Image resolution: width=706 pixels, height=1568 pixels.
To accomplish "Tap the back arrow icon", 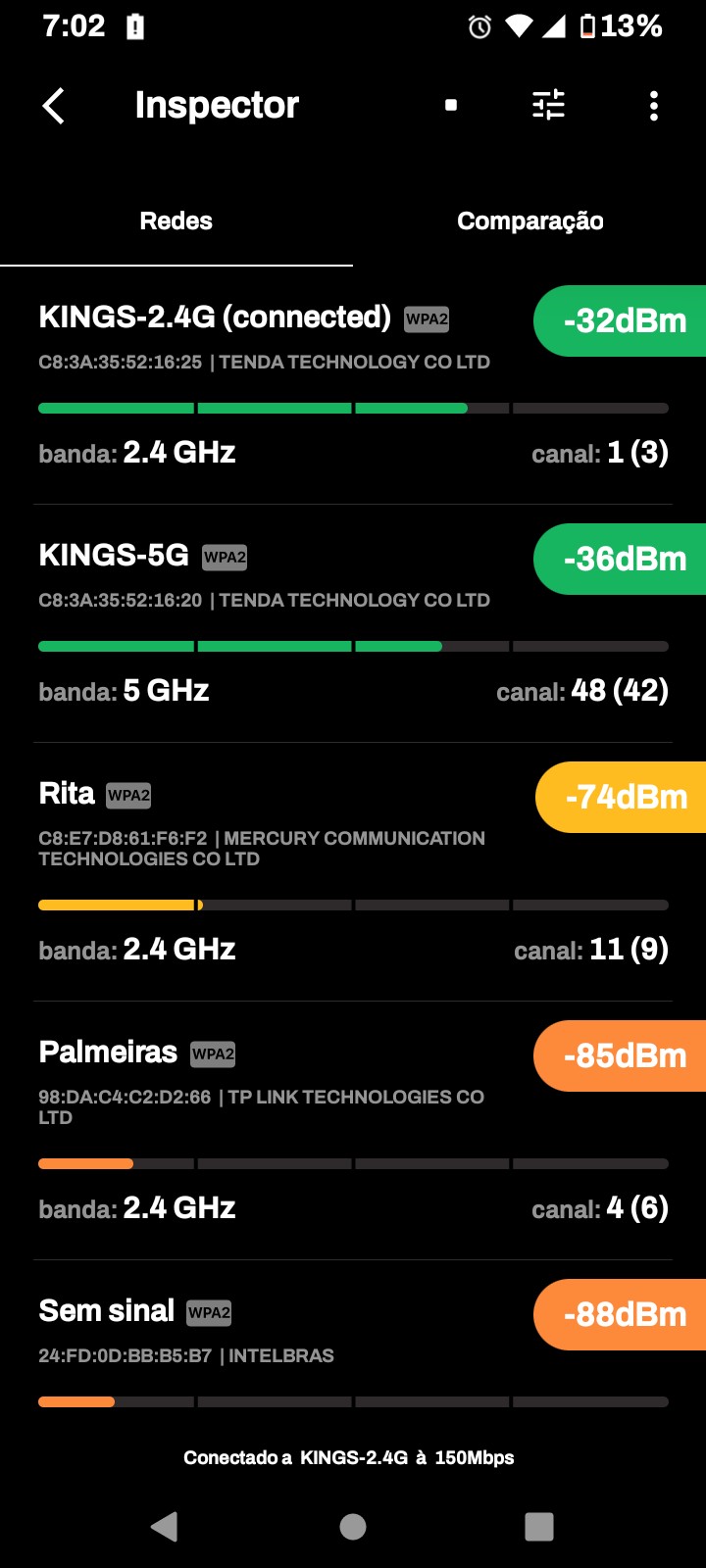I will 55,106.
